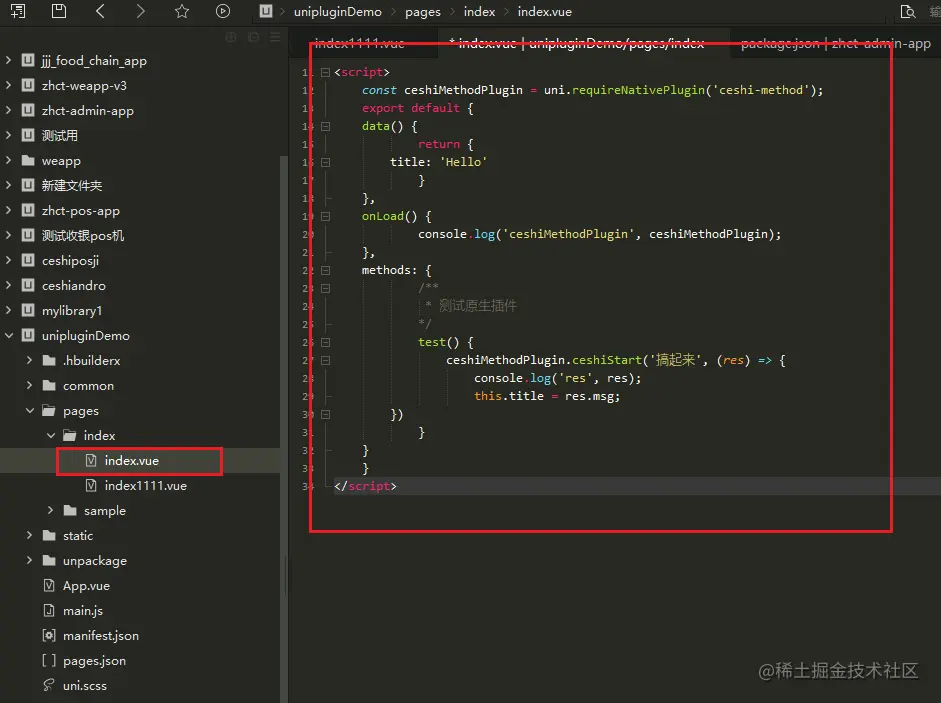The height and width of the screenshot is (703, 941).
Task: Click the 'uniplugindemo' breadcrumb segment
Action: tap(337, 12)
